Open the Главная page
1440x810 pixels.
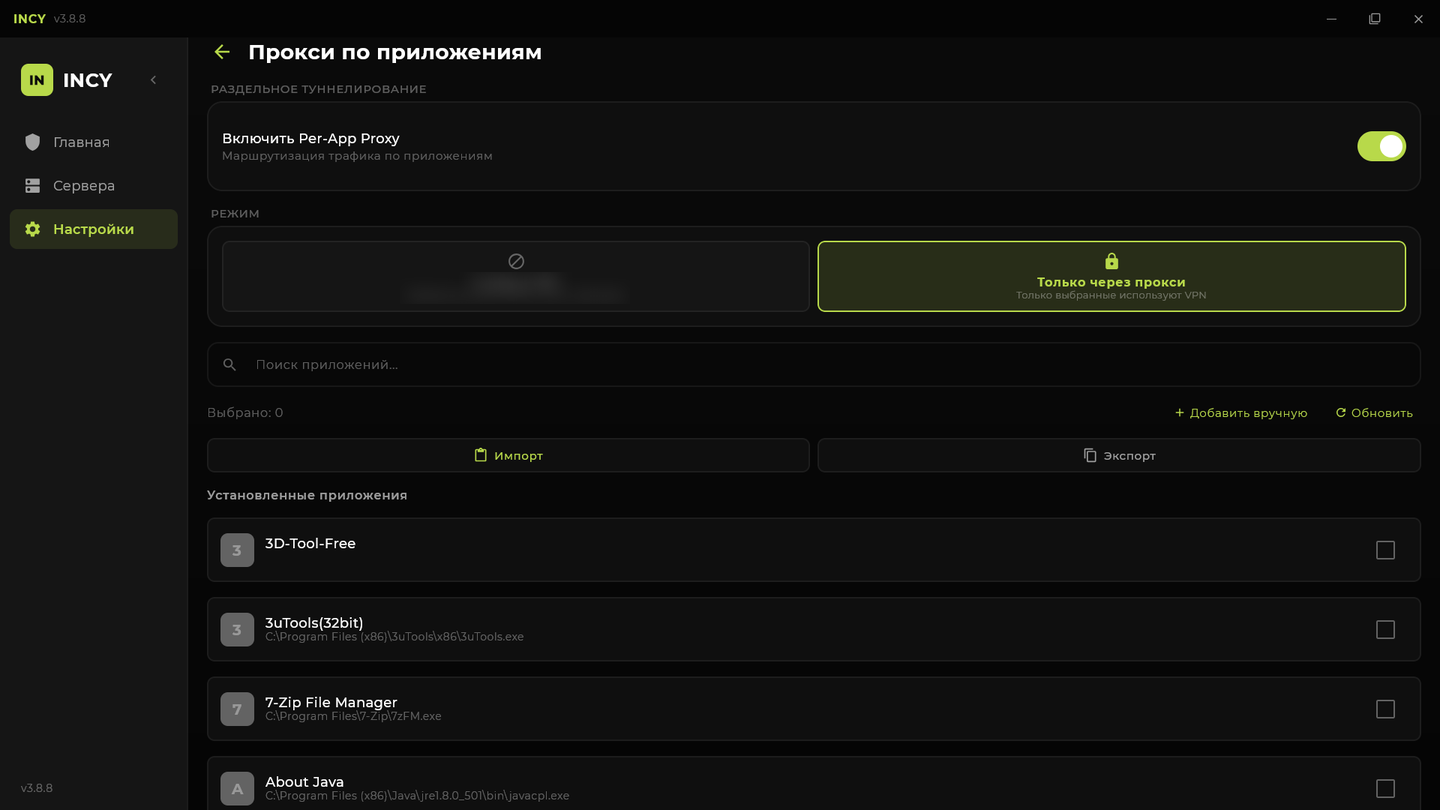[x=94, y=142]
